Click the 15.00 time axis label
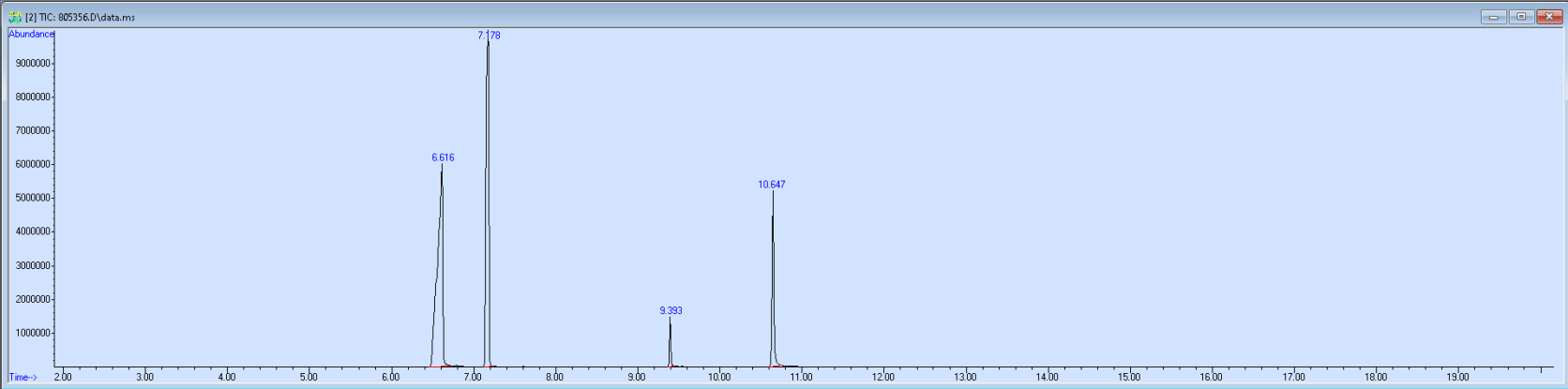Image resolution: width=1568 pixels, height=389 pixels. point(1129,377)
